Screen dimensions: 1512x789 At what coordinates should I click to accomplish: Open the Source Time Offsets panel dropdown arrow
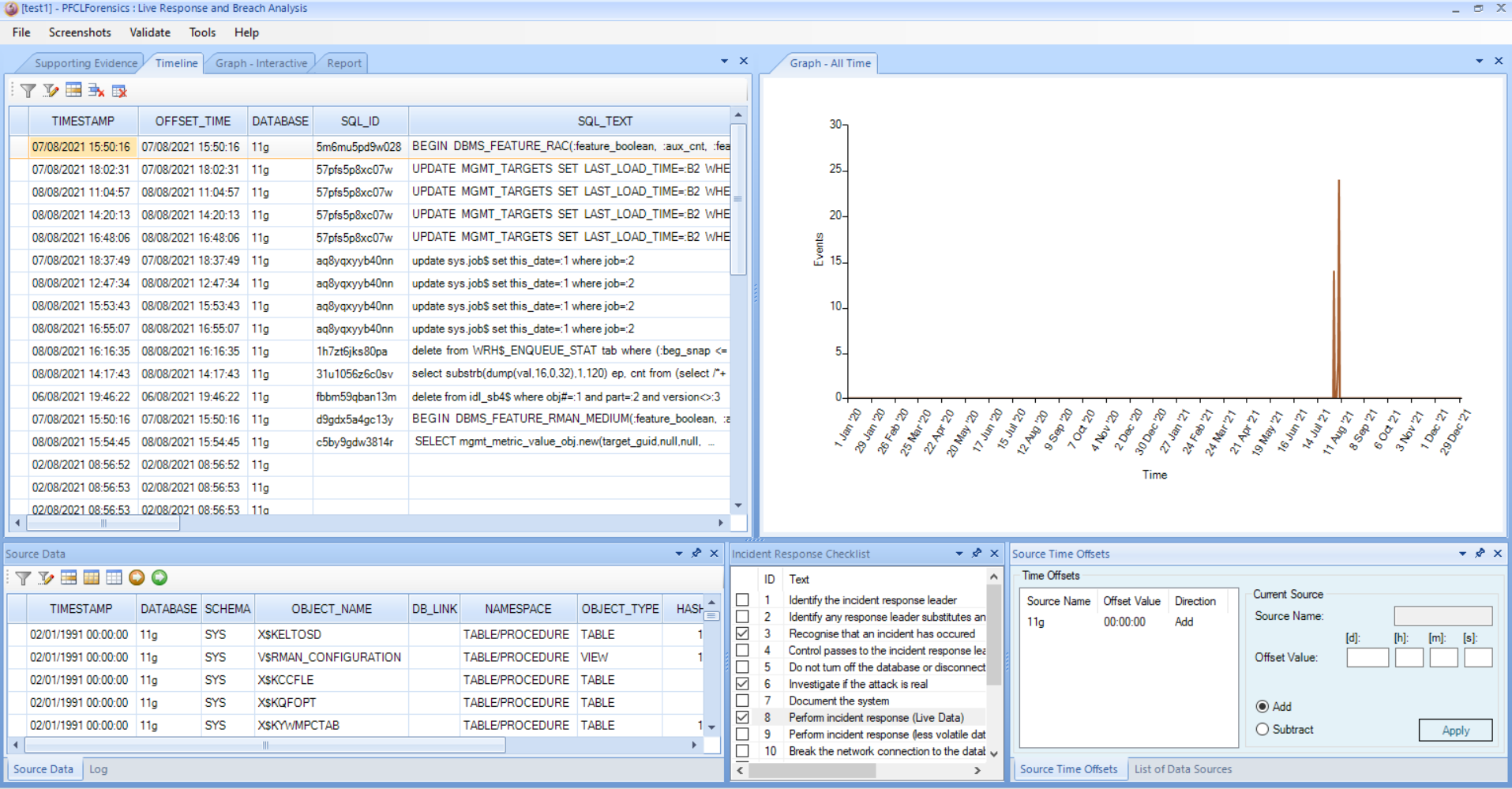coord(1462,554)
